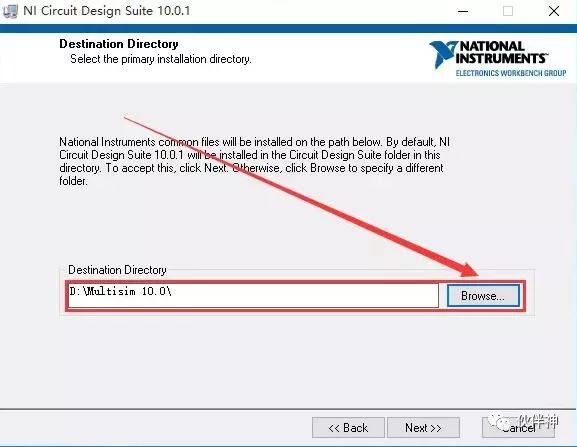Viewport: 577px width, 447px height.
Task: Minimize the installer window
Action: click(463, 11)
